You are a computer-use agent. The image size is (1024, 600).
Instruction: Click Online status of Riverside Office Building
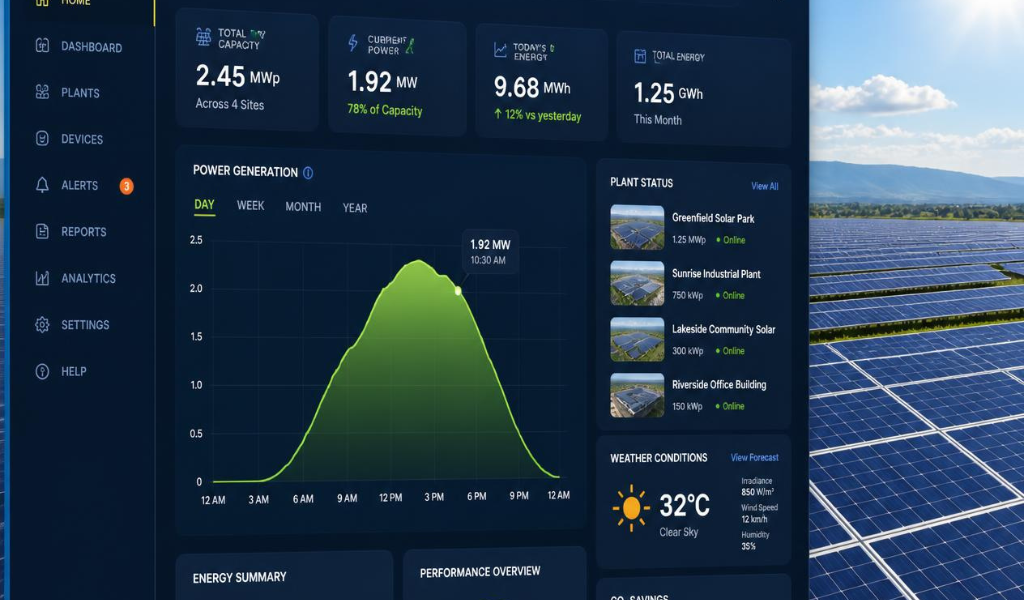tap(730, 406)
